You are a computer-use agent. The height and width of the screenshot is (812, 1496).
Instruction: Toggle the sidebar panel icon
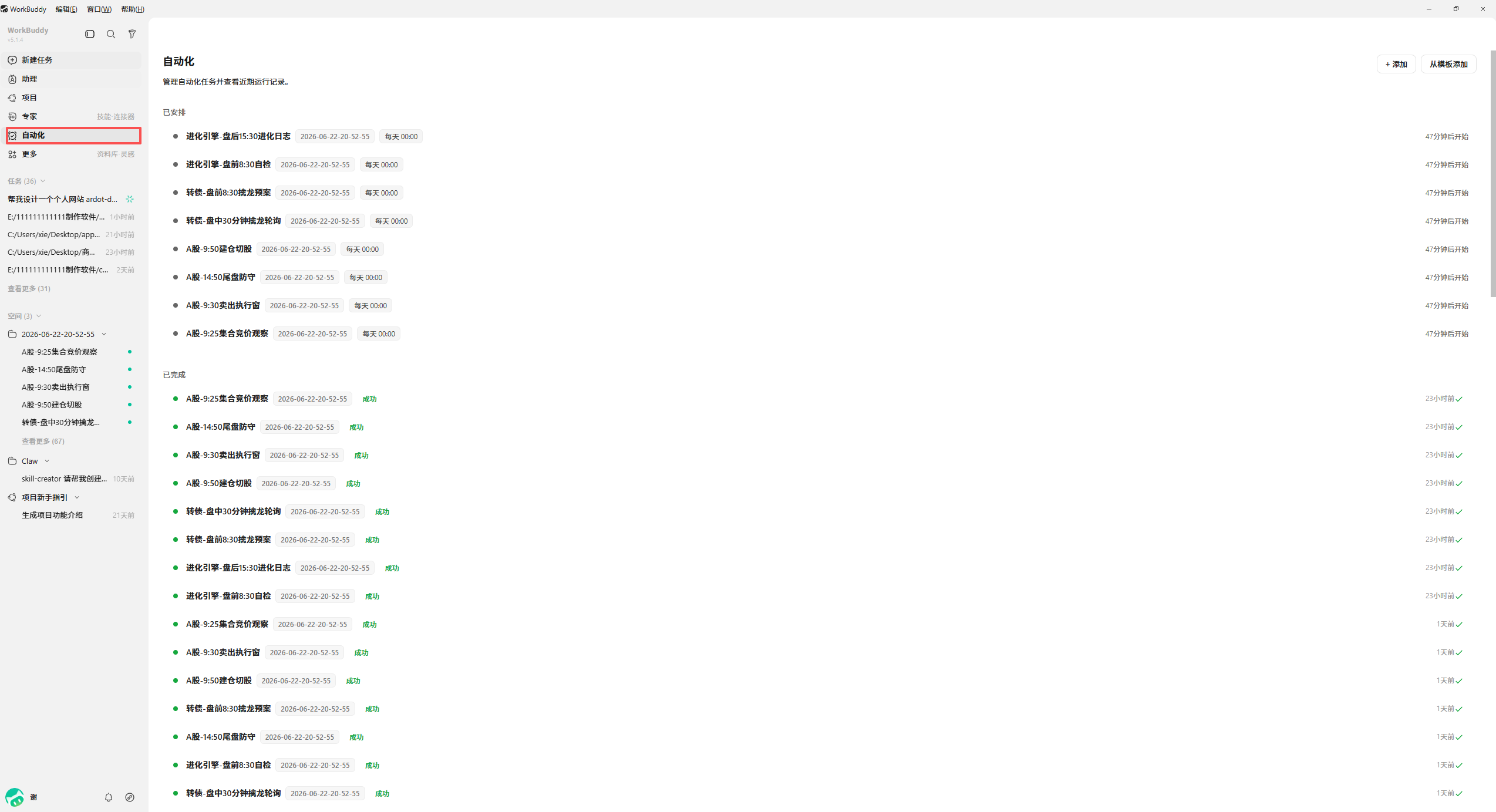coord(90,34)
